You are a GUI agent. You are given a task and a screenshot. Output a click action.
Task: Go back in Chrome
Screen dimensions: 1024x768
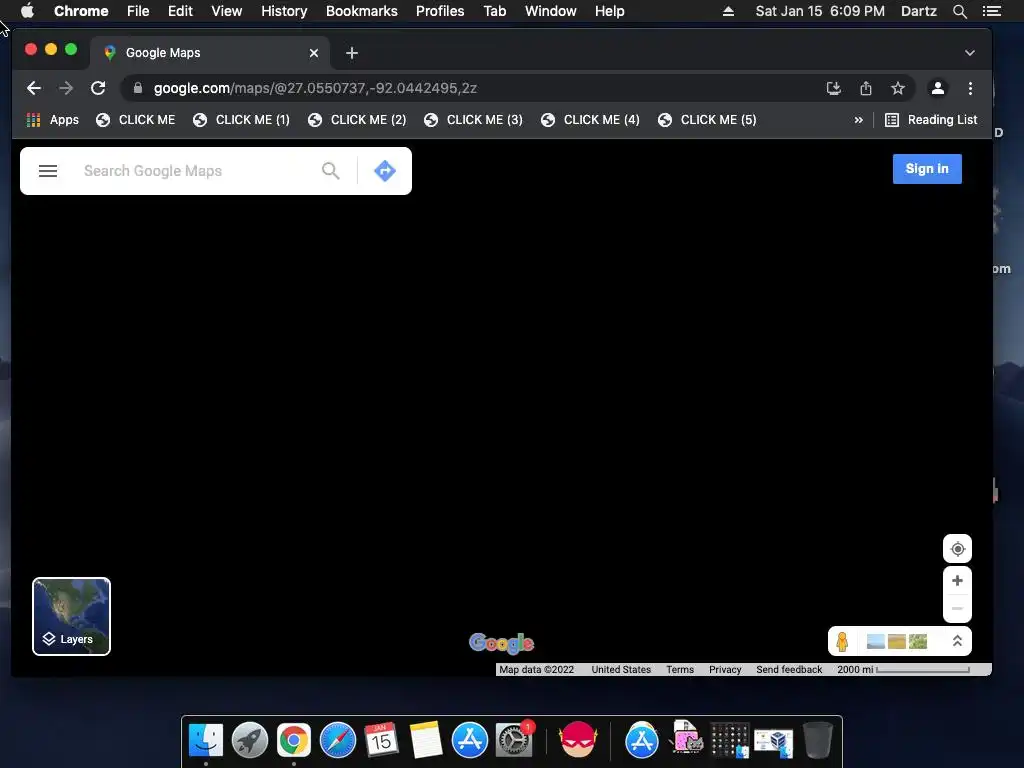pyautogui.click(x=34, y=88)
